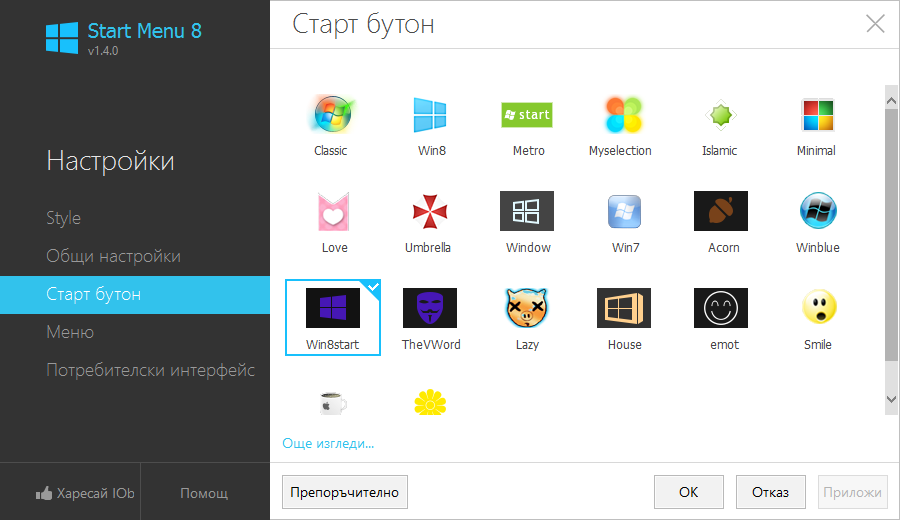
Task: Select the Winblue orb icon
Action: (x=818, y=211)
